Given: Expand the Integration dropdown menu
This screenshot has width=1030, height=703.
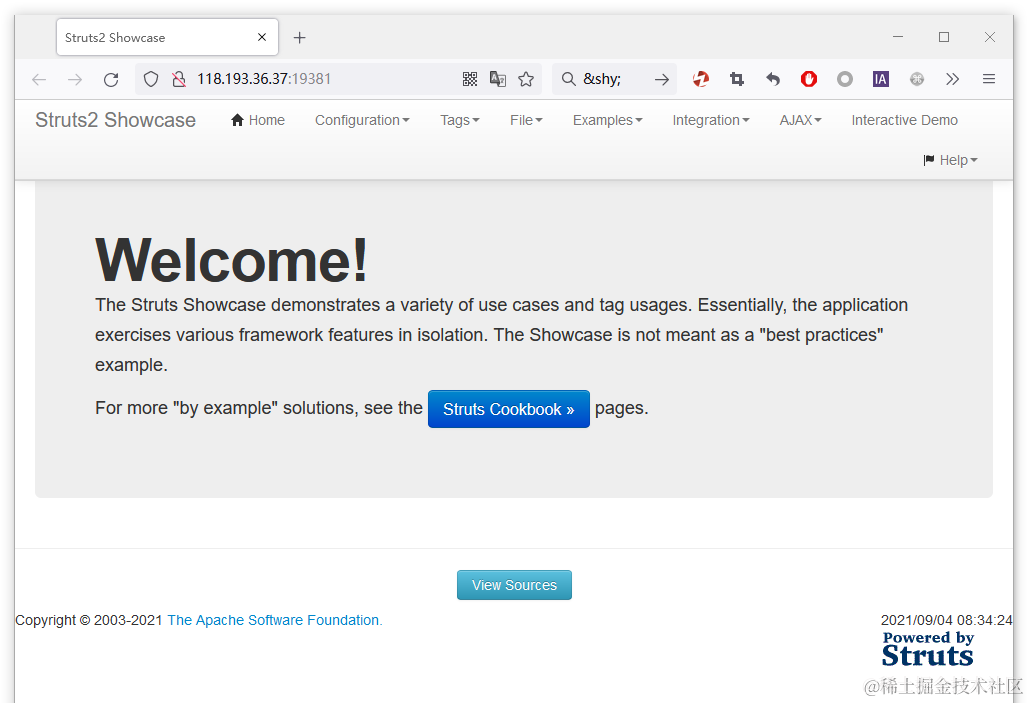Looking at the screenshot, I should click(x=711, y=120).
